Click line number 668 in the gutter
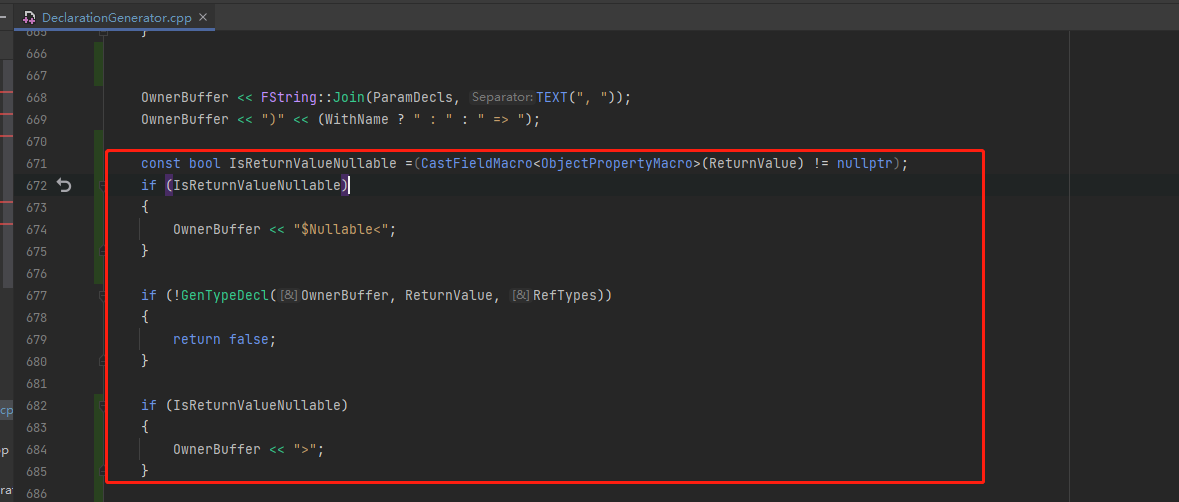The height and width of the screenshot is (502, 1179). pos(36,98)
